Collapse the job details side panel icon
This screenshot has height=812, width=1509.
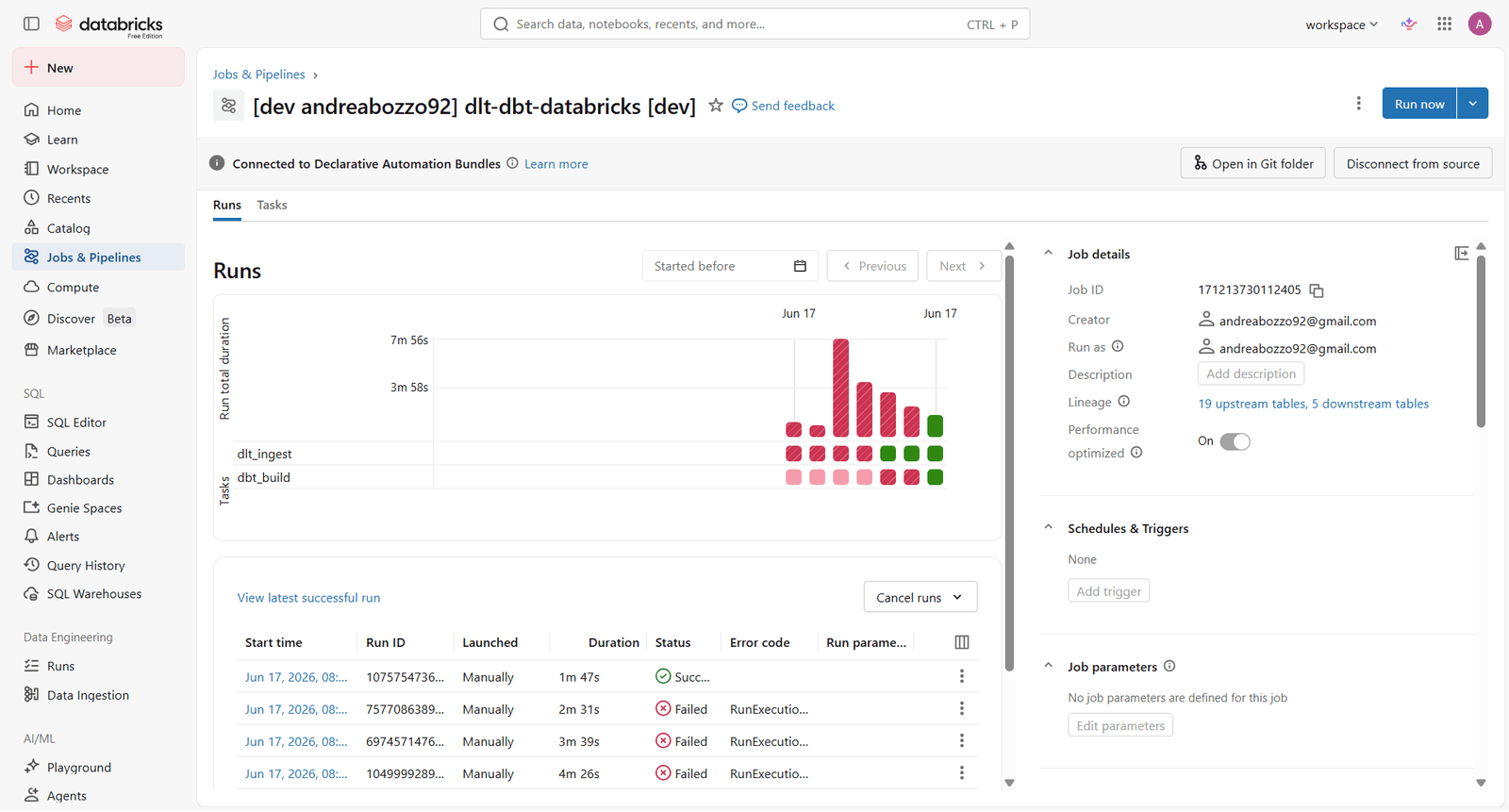point(1462,253)
